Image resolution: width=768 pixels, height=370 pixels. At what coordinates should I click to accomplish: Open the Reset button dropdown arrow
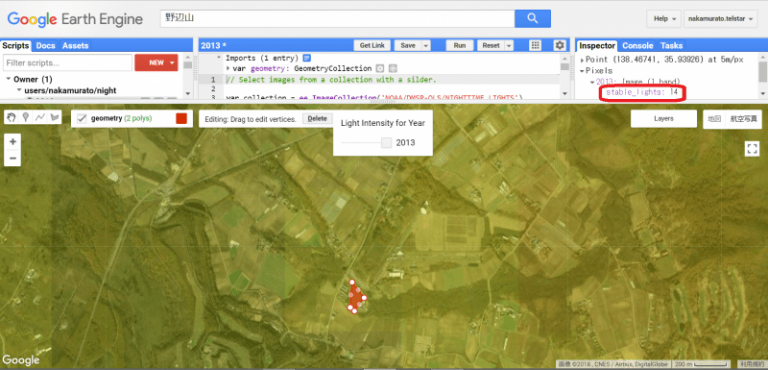pyautogui.click(x=509, y=46)
